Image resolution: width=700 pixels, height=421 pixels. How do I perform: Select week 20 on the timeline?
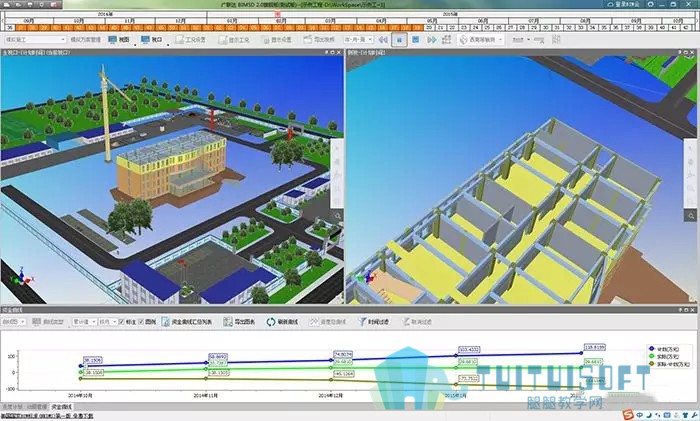(429, 28)
